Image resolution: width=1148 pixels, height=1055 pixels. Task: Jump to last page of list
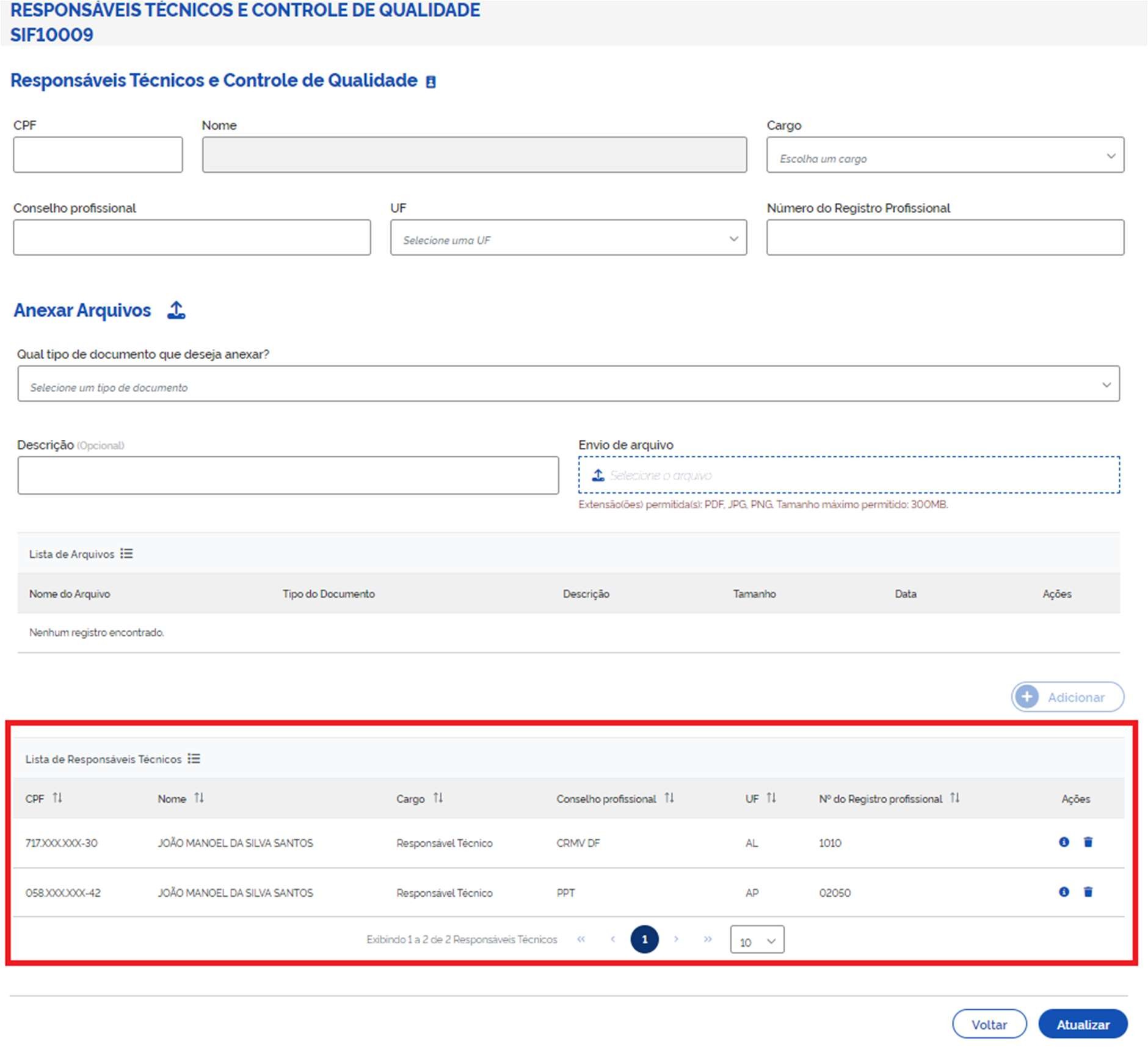[708, 940]
